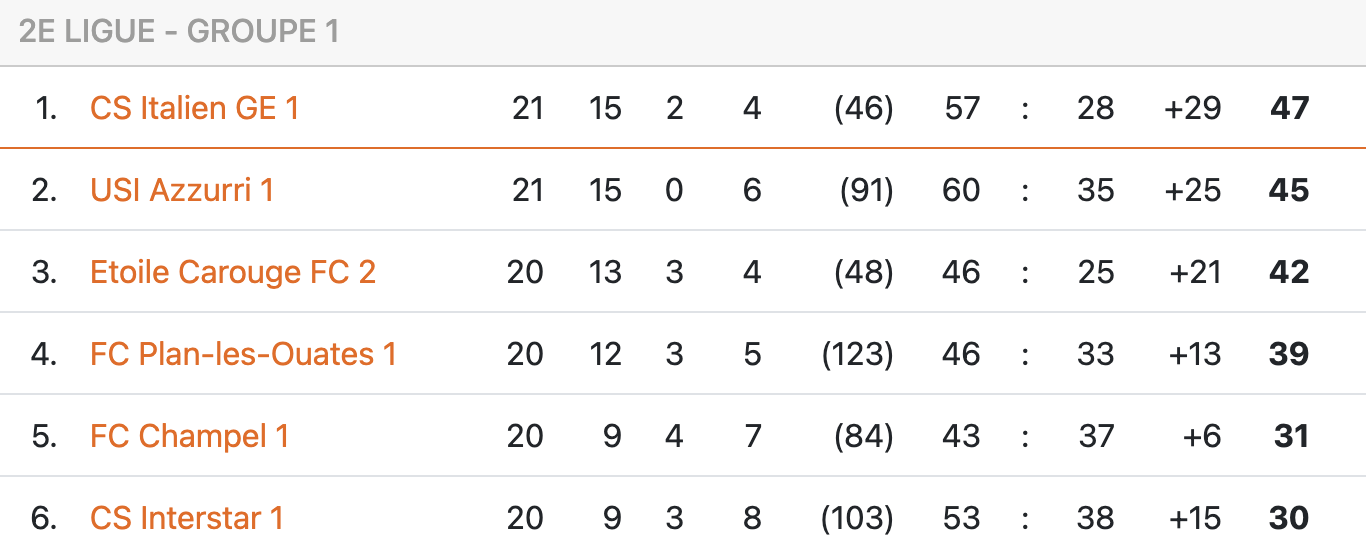
Task: Go to FC Plan-les-Ouates 1 team page
Action: coord(243,354)
